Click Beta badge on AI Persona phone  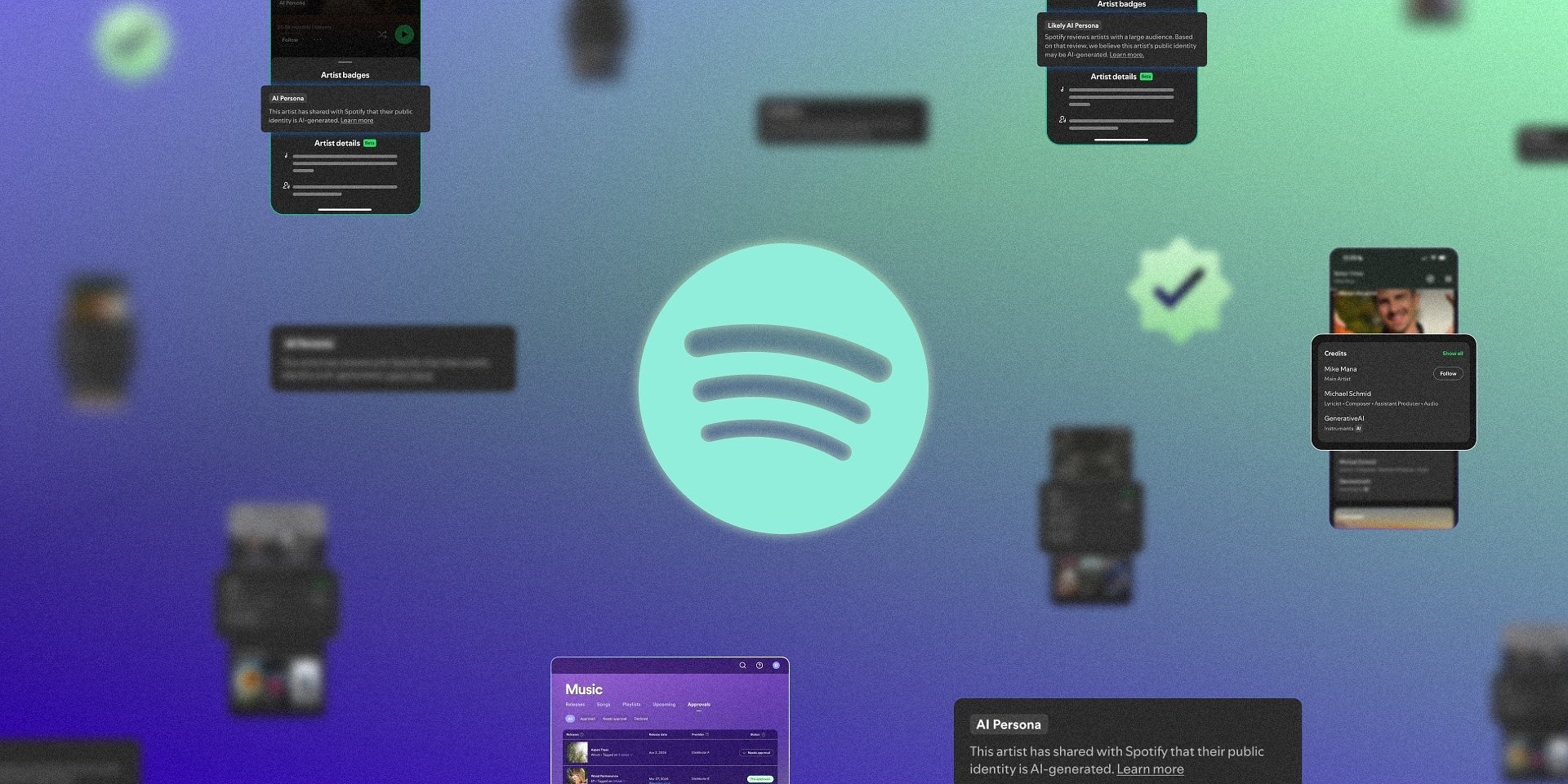coord(370,143)
